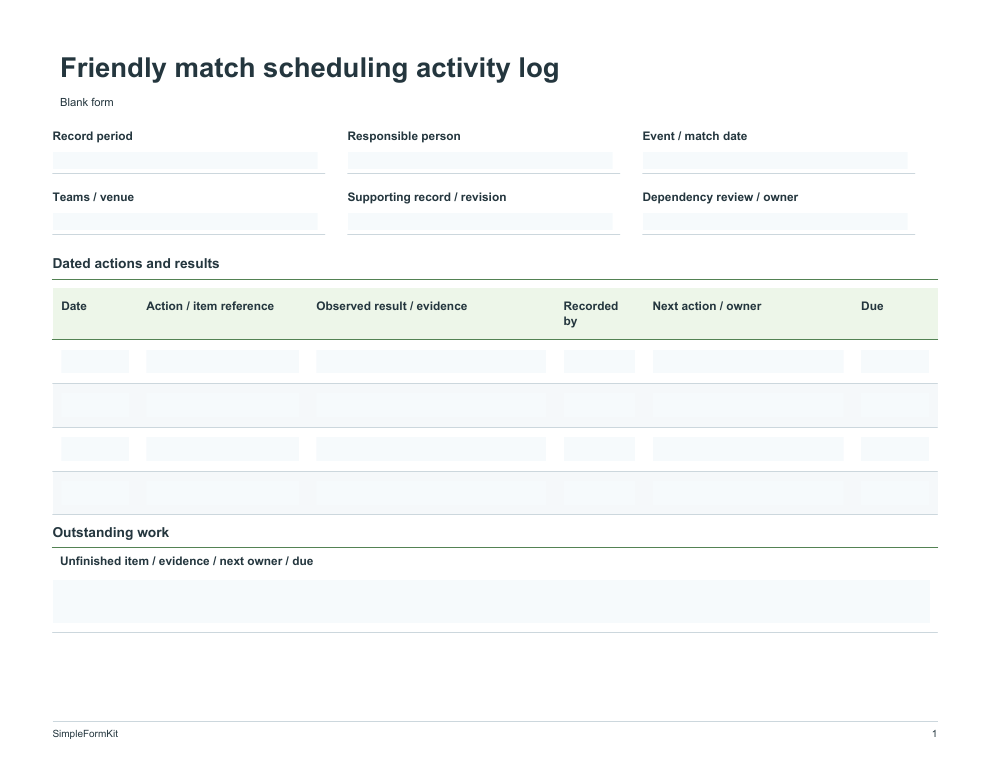Click the Next action / owner header
Image resolution: width=990 pixels, height=765 pixels.
(707, 306)
